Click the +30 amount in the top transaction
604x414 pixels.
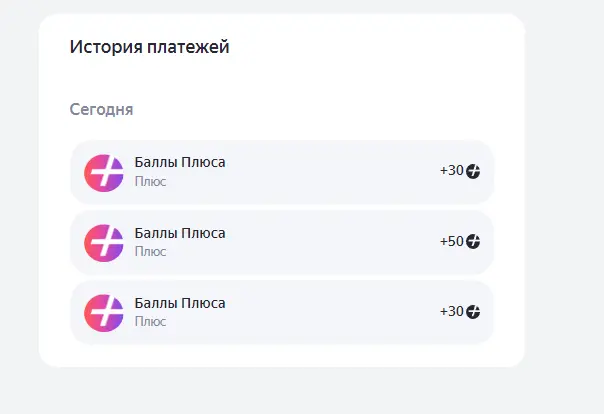tap(452, 170)
